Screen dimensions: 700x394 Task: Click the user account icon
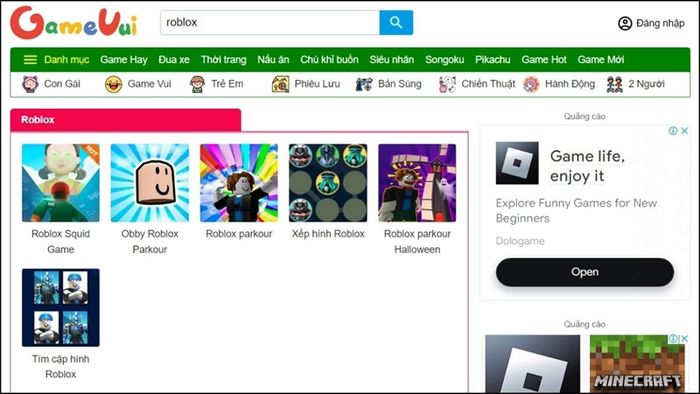(625, 23)
